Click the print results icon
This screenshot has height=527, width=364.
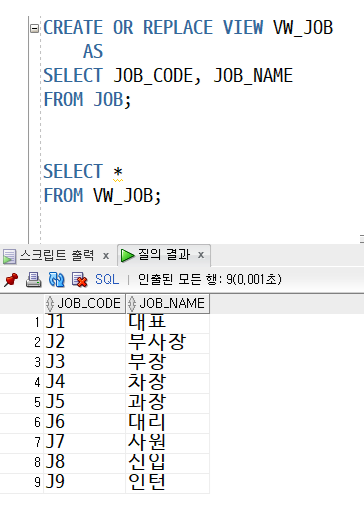[x=34, y=280]
